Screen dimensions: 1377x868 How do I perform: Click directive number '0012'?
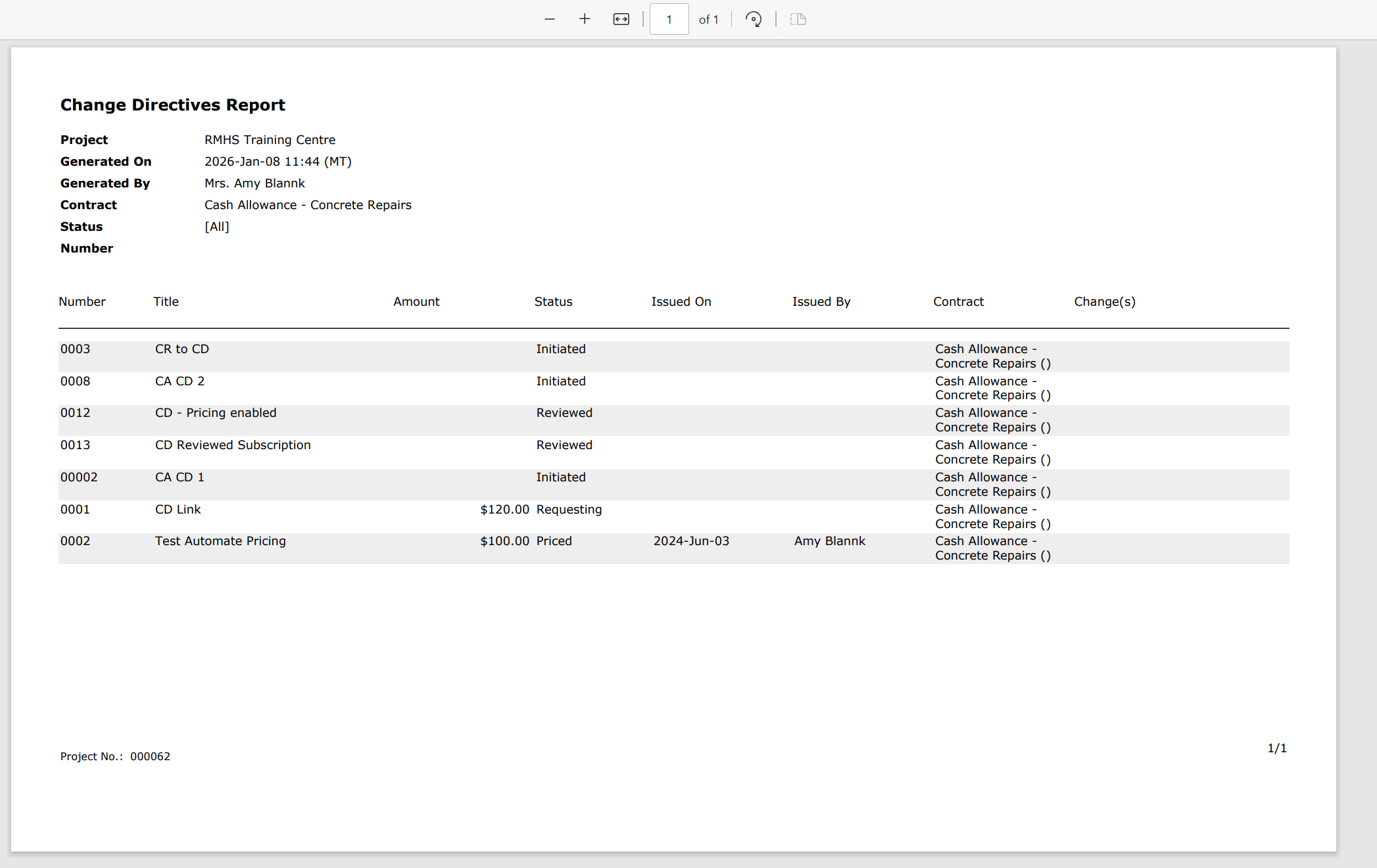point(75,412)
